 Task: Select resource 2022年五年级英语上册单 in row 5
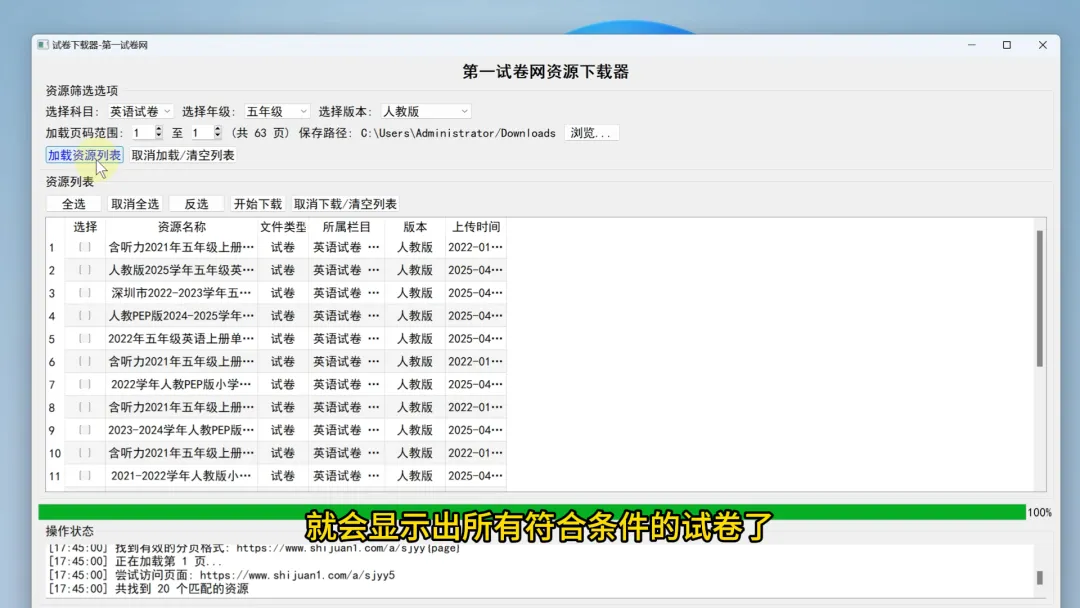pos(182,339)
